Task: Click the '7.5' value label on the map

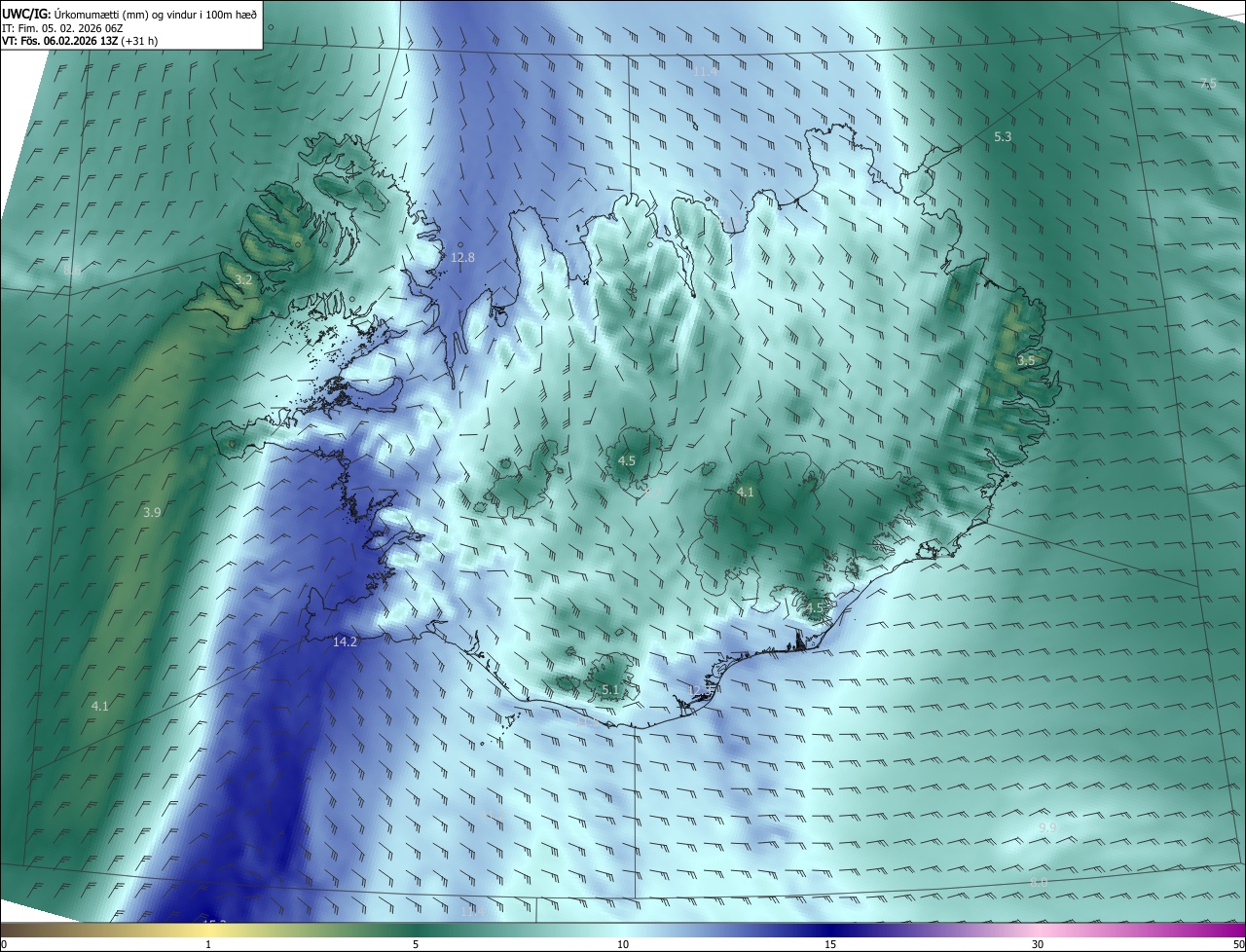Action: (x=1207, y=84)
